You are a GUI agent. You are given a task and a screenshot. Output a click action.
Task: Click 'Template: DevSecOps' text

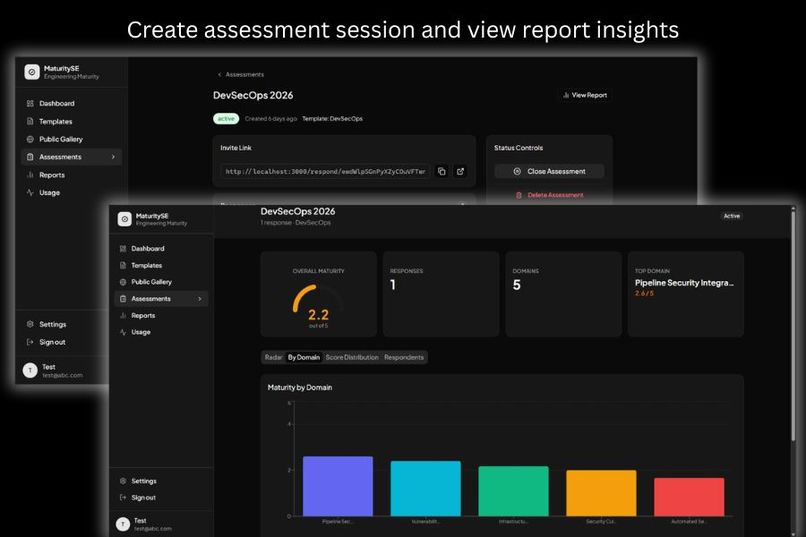332,119
